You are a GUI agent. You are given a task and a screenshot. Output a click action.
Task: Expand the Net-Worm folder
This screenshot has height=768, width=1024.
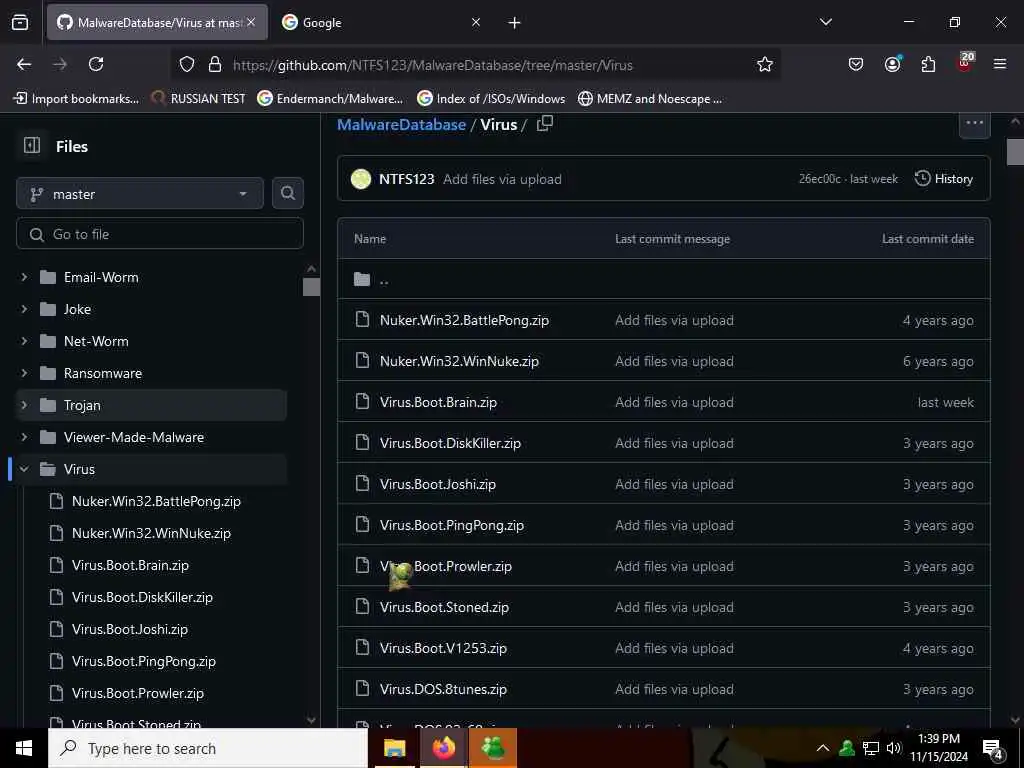point(24,341)
